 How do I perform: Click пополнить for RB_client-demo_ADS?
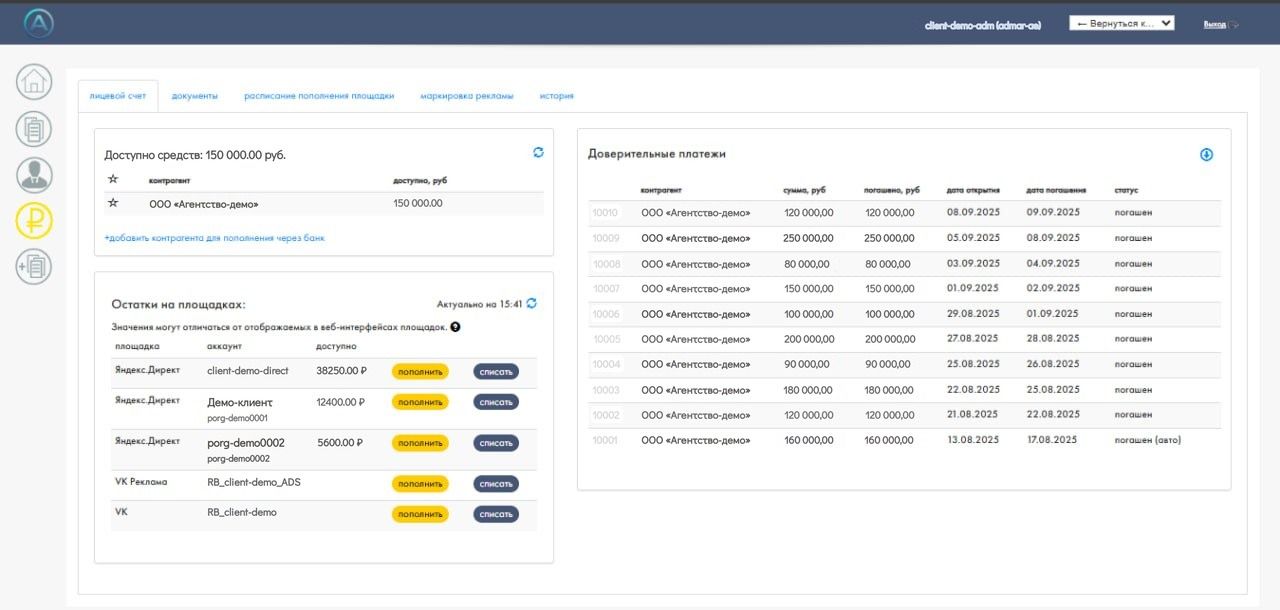pyautogui.click(x=420, y=484)
